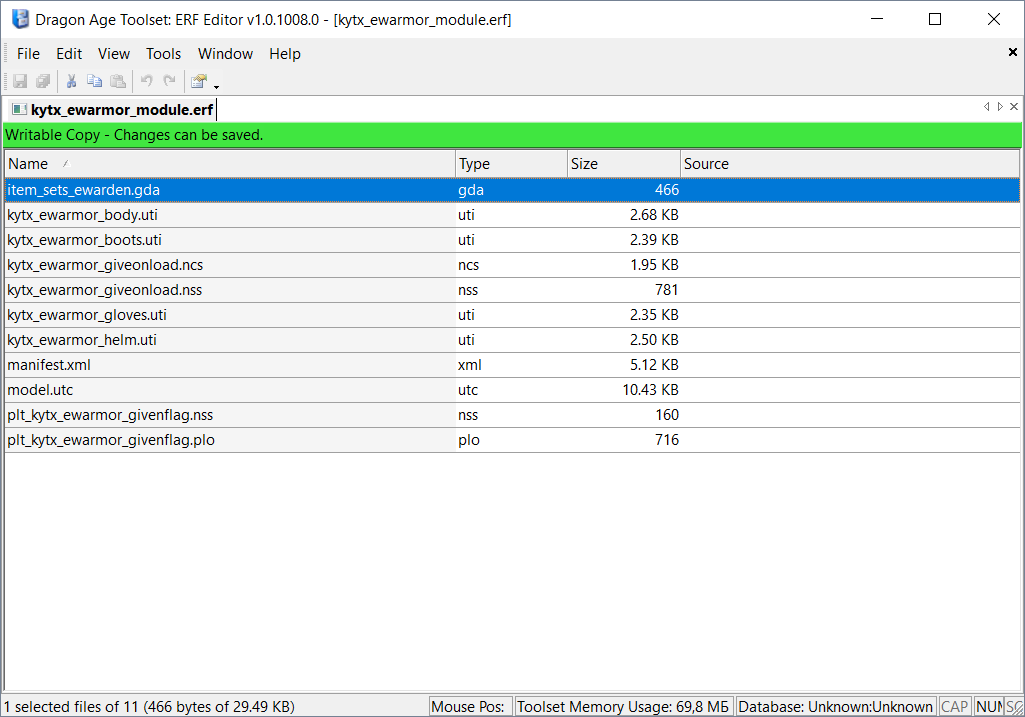Sort list by Name column header
The height and width of the screenshot is (717, 1025).
point(230,164)
